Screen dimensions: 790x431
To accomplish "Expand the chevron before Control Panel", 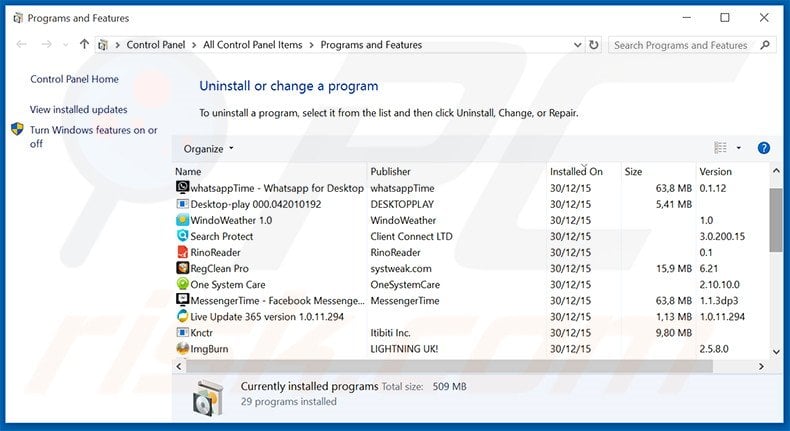I will [117, 45].
